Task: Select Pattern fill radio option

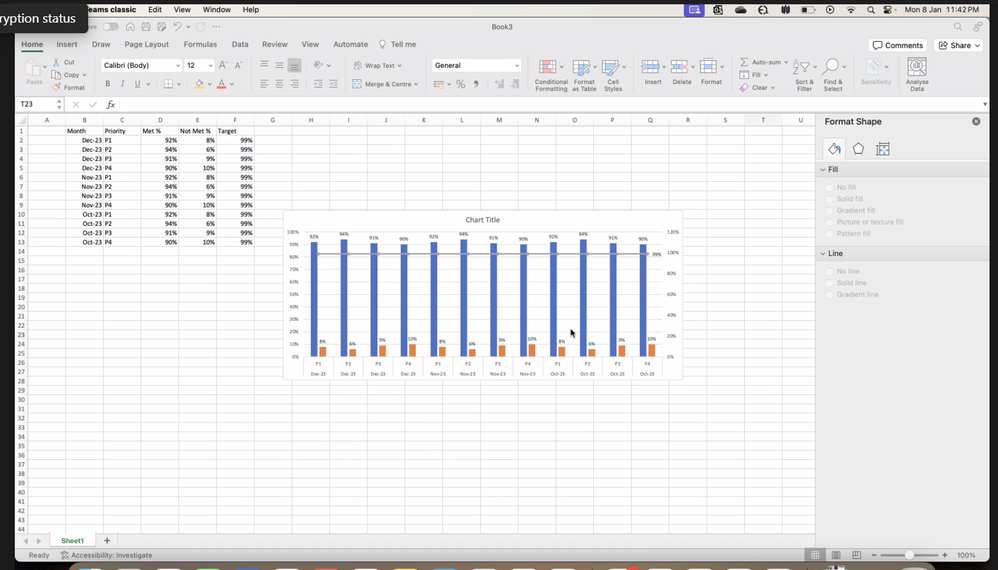Action: [x=829, y=233]
